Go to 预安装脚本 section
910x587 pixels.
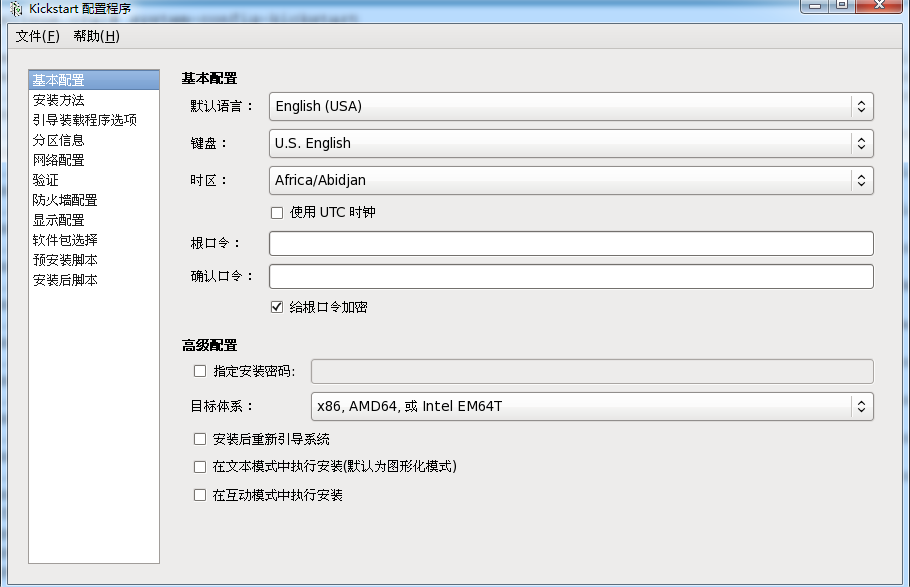(94, 260)
